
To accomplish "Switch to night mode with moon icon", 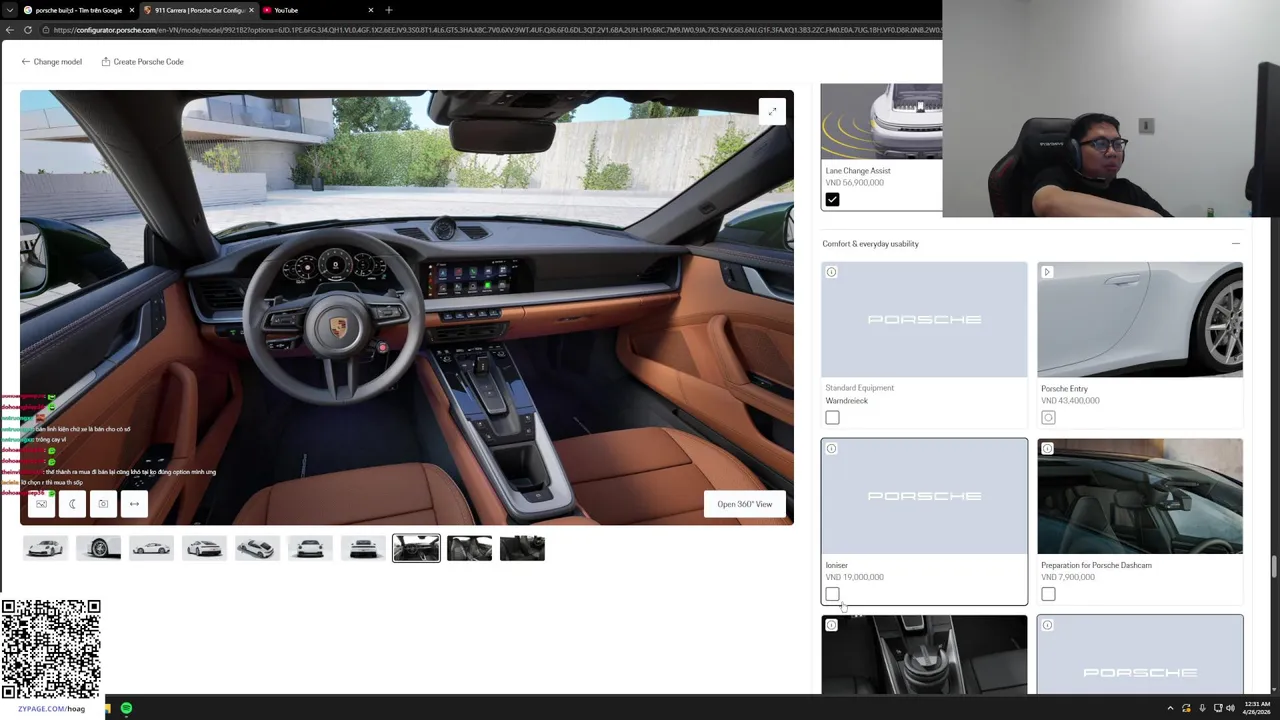I will click(72, 504).
